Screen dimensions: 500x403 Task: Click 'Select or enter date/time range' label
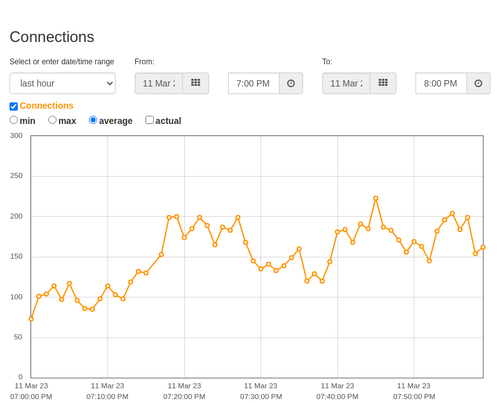(x=62, y=62)
